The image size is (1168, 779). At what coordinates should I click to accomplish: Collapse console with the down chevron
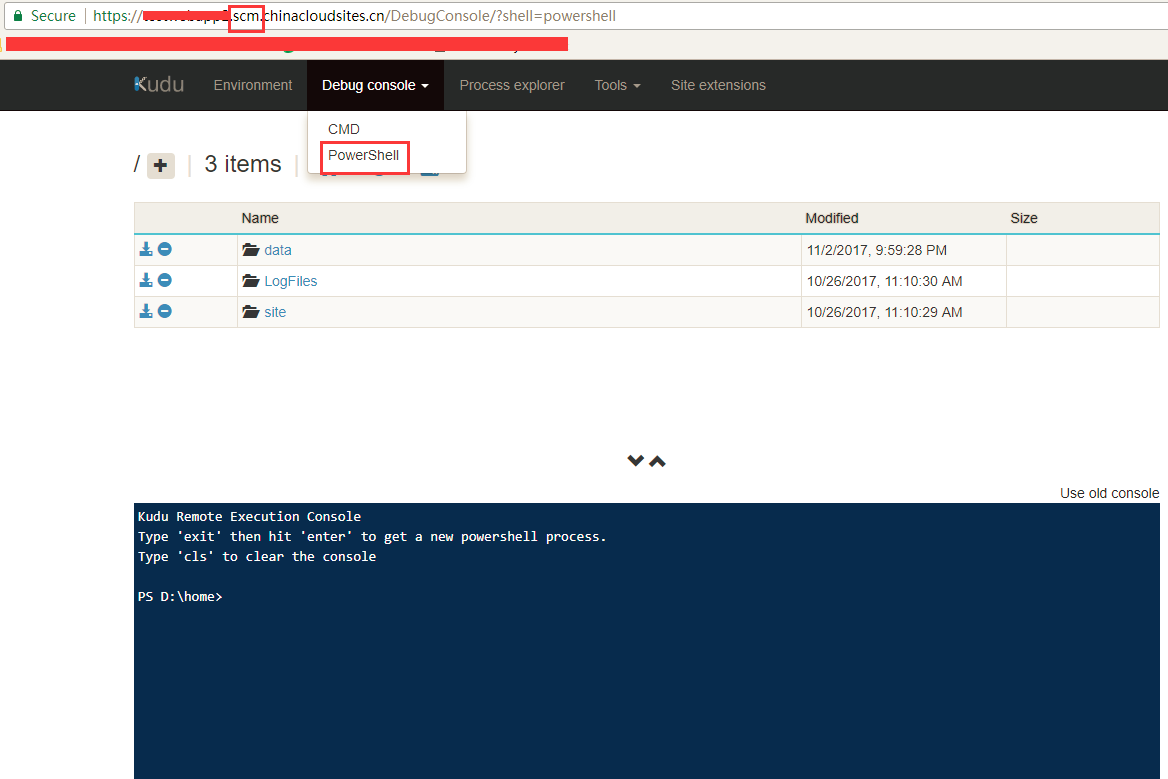[x=635, y=461]
